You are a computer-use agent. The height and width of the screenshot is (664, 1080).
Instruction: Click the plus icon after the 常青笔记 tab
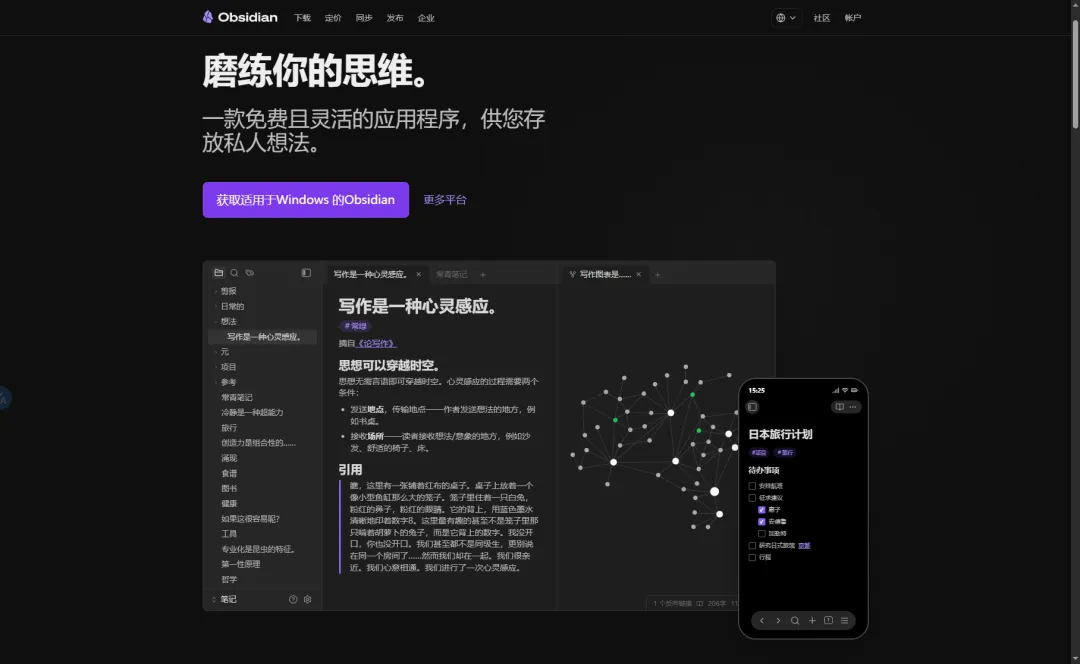click(x=483, y=275)
